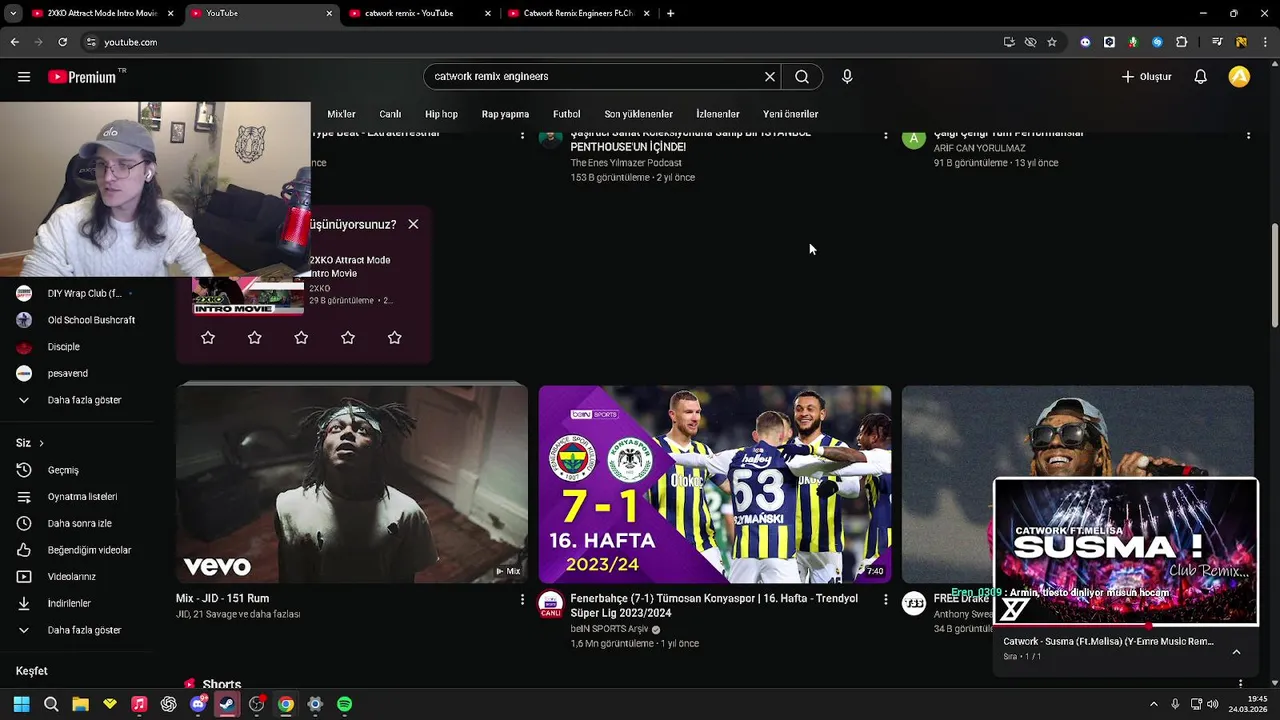Select the 'Mixler' filter chip
The image size is (1280, 720).
pos(341,114)
